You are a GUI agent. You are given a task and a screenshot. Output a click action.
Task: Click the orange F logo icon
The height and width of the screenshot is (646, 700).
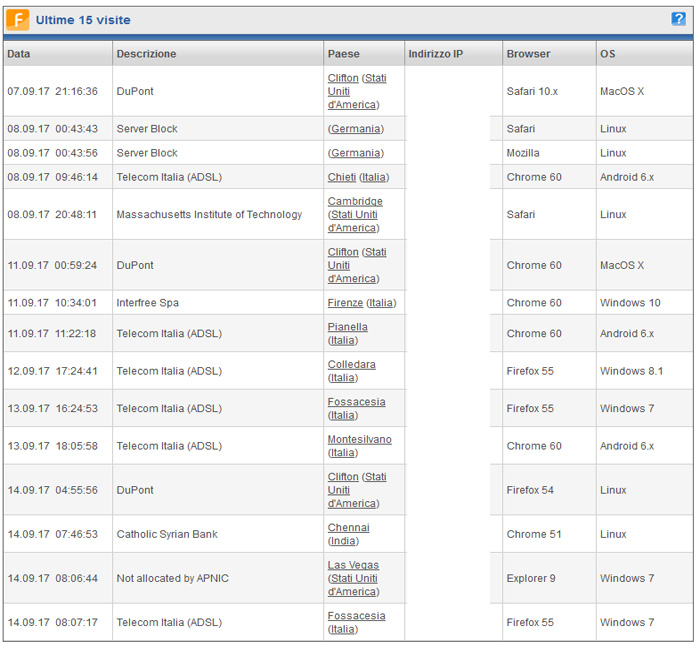tap(18, 20)
